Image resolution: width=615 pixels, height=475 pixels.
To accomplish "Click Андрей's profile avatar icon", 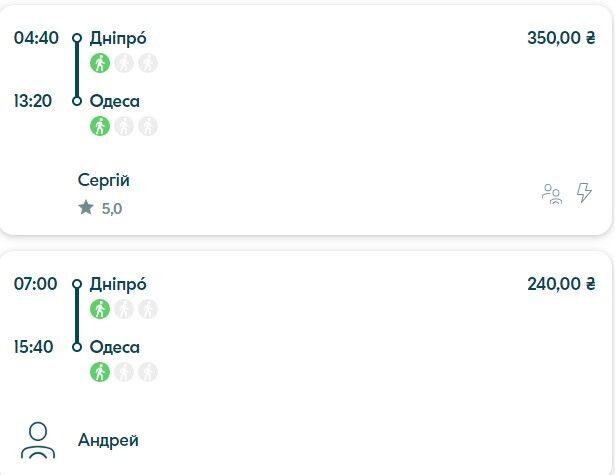I will (x=38, y=440).
